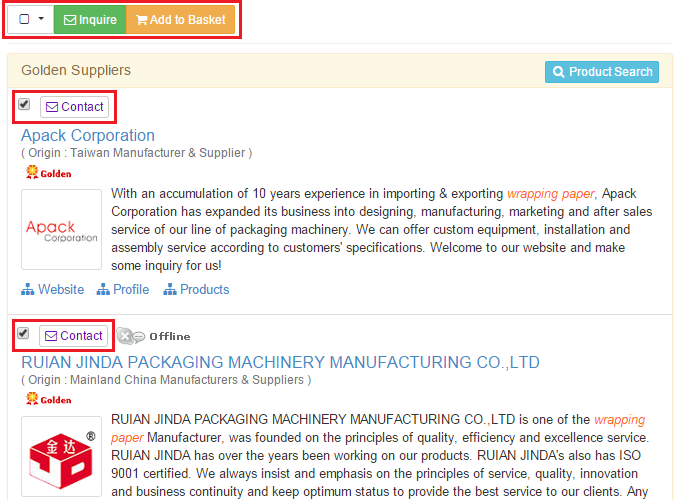Click the Golden badge under RUIAN JINDA
This screenshot has width=680, height=500.
click(49, 399)
